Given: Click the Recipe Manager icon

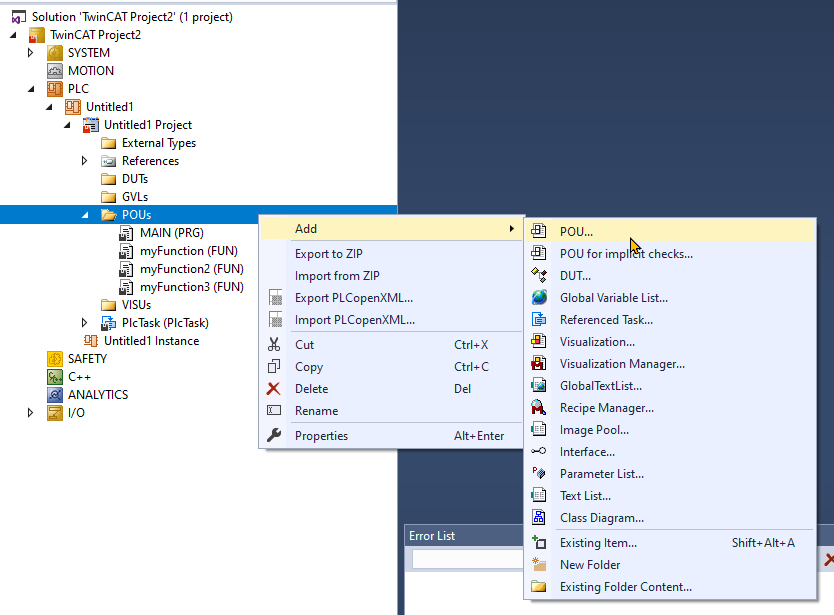Looking at the screenshot, I should tap(538, 408).
